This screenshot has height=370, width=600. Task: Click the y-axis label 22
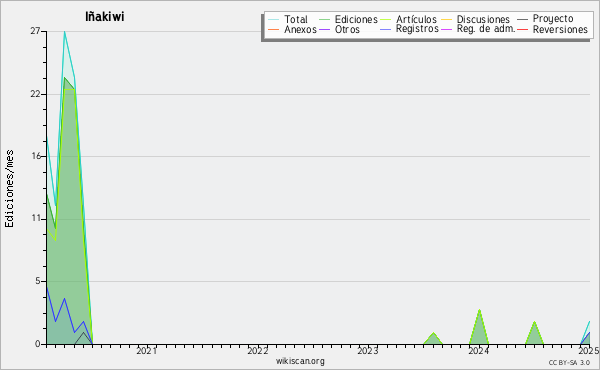coord(35,94)
